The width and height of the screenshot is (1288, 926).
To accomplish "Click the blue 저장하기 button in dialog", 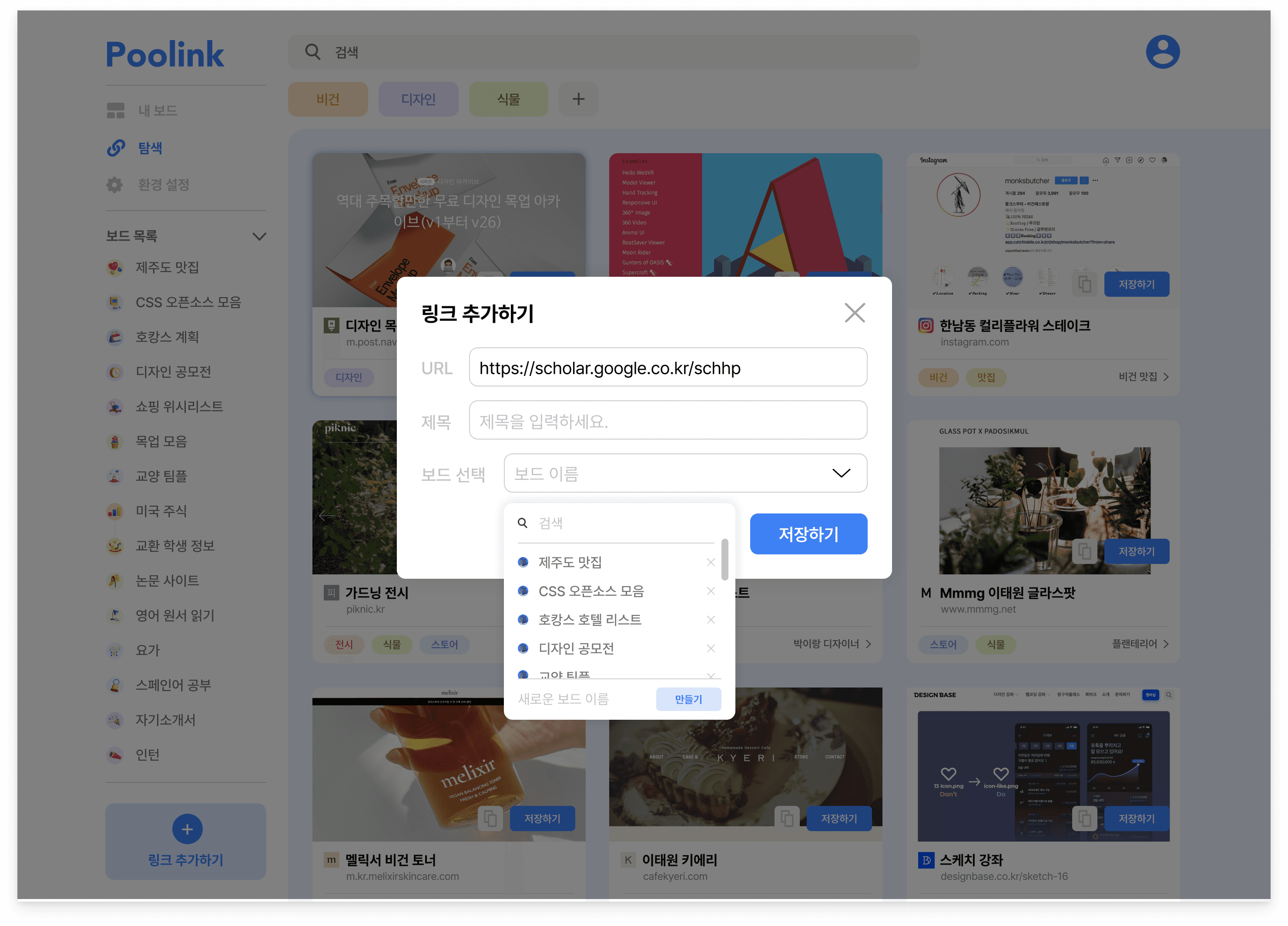I will point(808,533).
